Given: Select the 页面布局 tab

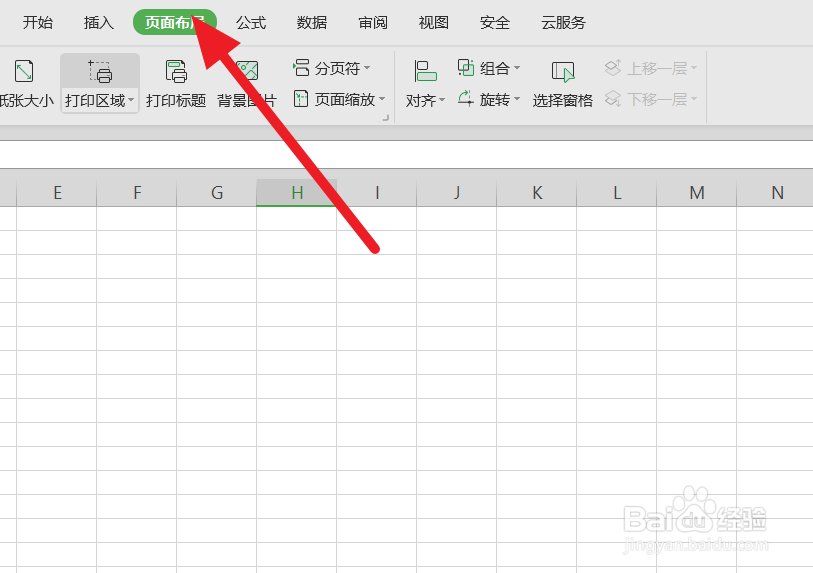Looking at the screenshot, I should [175, 22].
